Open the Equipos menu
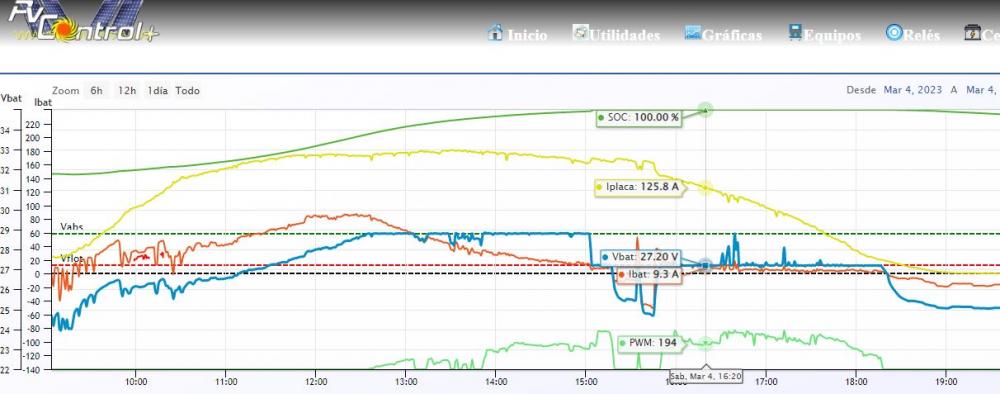This screenshot has height=394, width=1000. tap(832, 35)
